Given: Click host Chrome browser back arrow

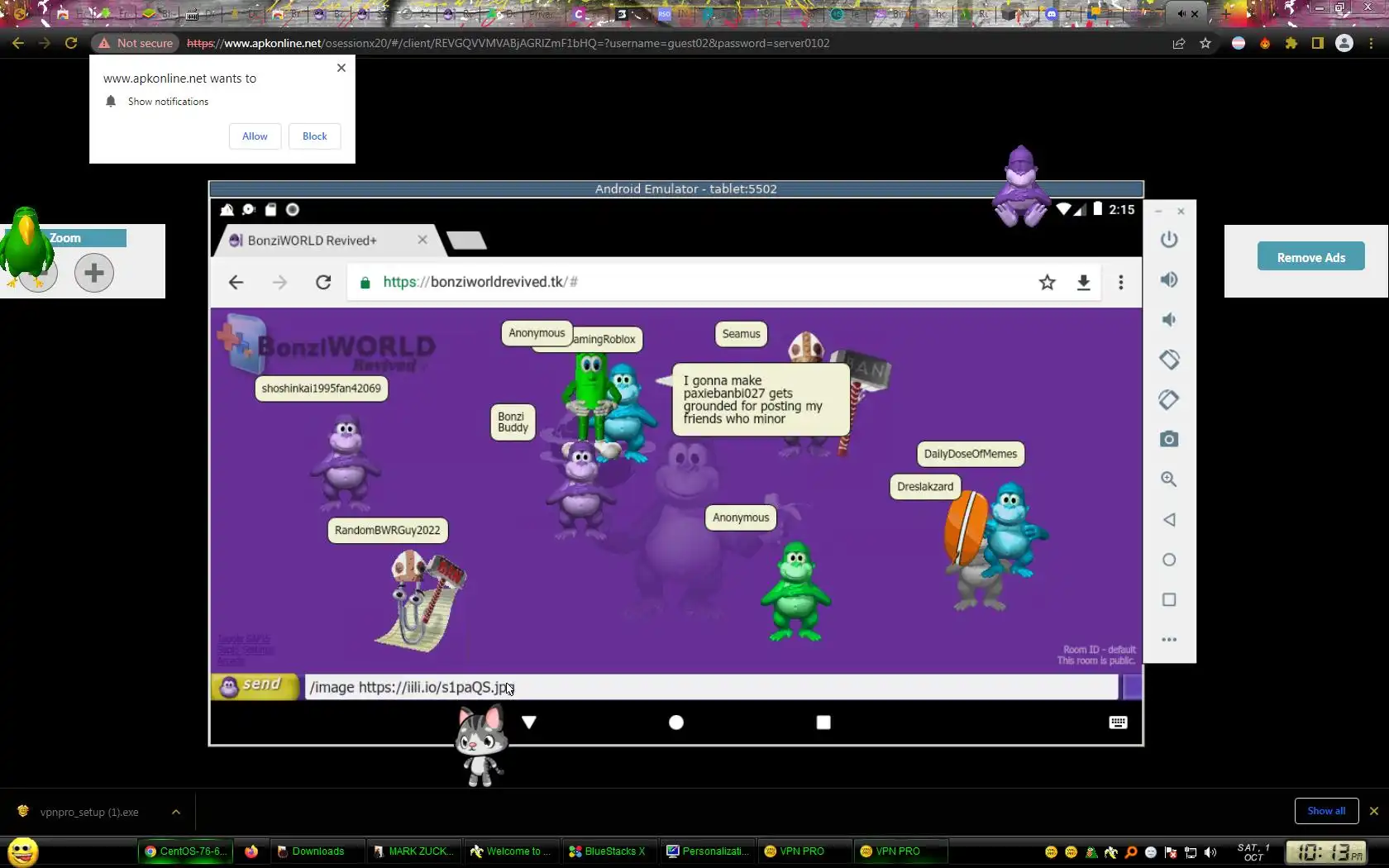Looking at the screenshot, I should click(x=18, y=43).
